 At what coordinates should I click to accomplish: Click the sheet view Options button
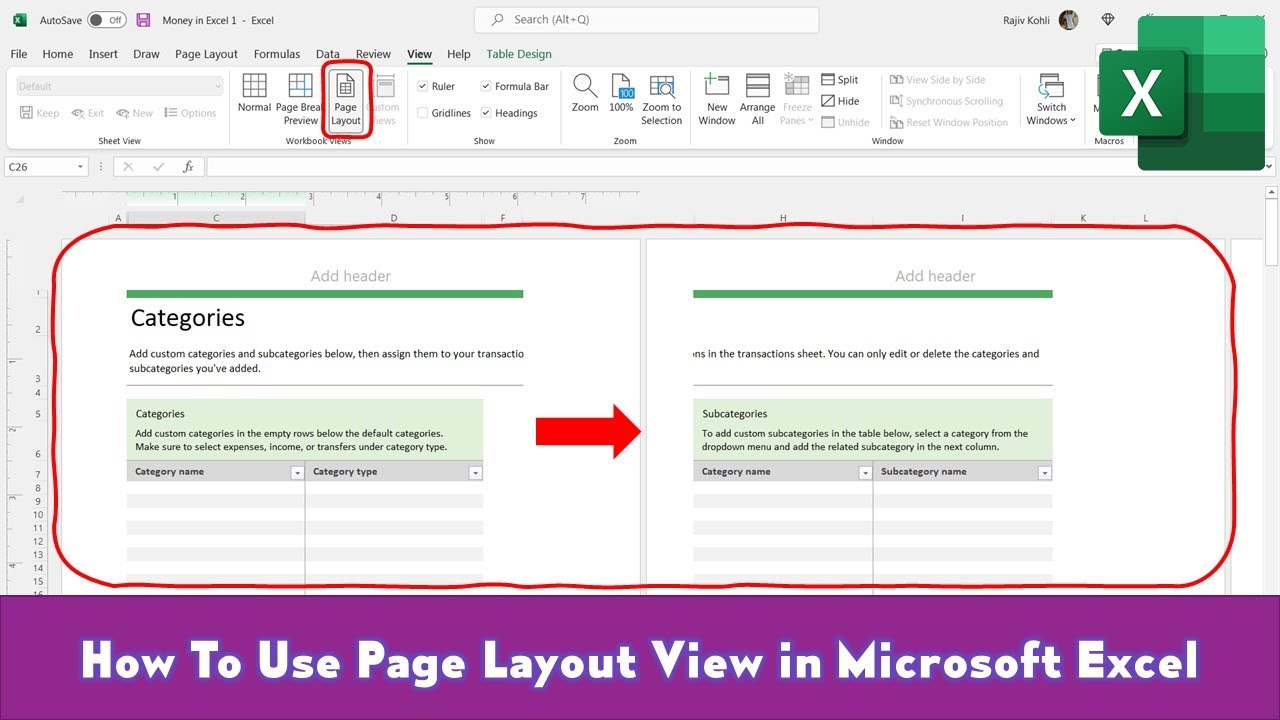(190, 113)
